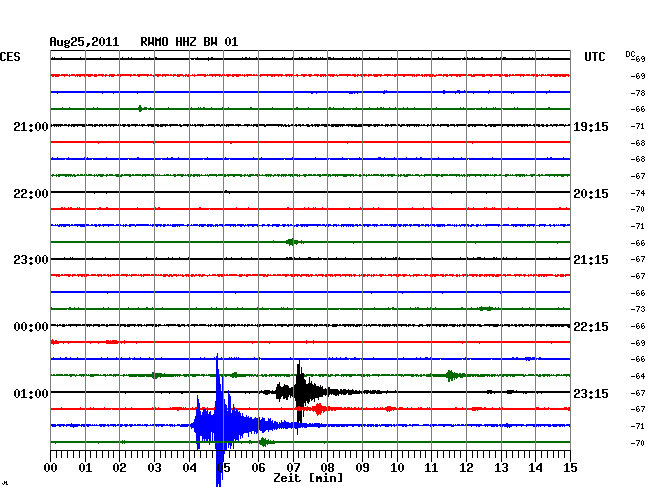The height and width of the screenshot is (494, 650).
Task: Click minute tick label 10 on axis
Action: click(397, 467)
